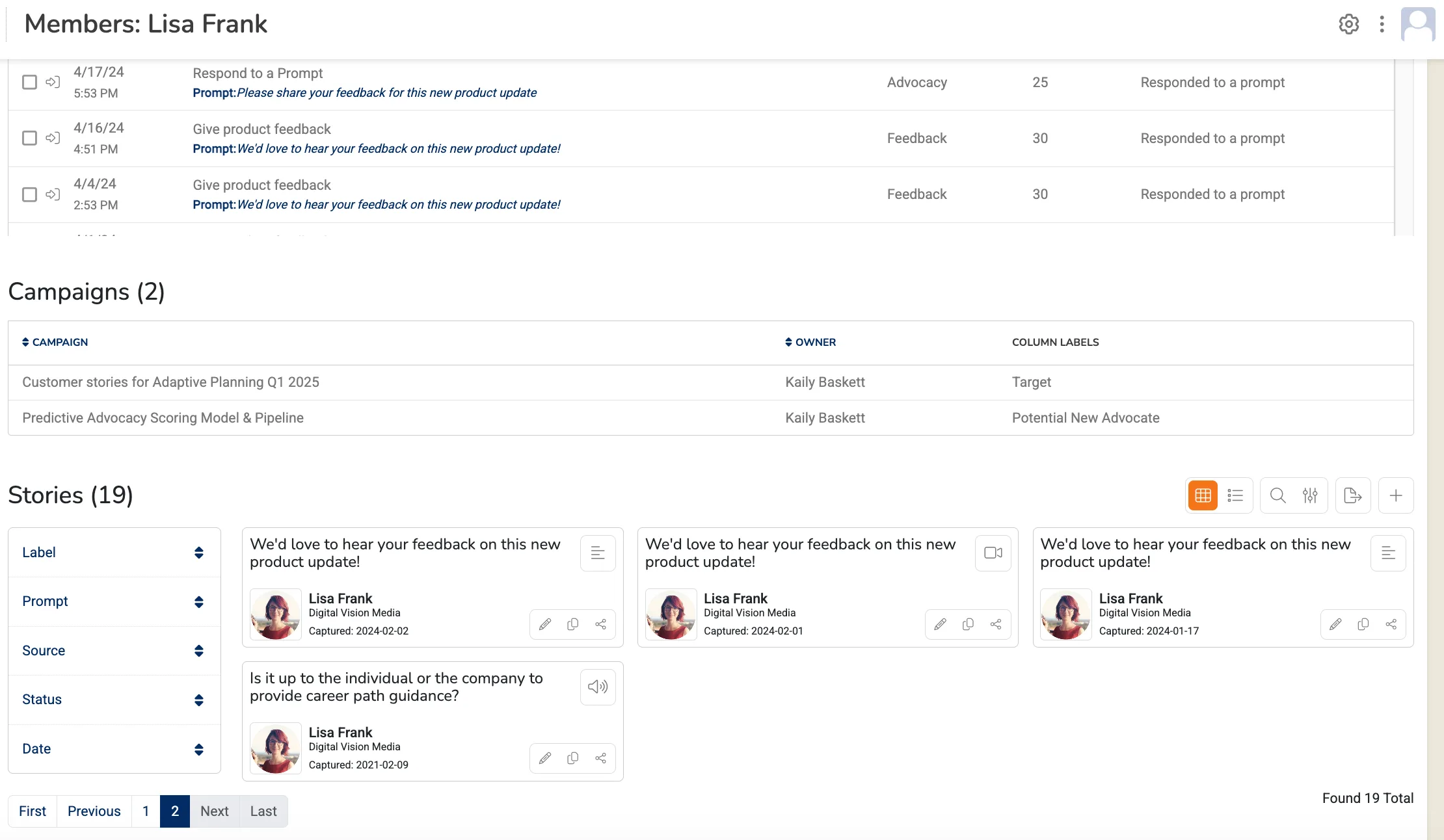Check the 4/17/24 activity row checkbox
The image size is (1444, 840).
click(x=29, y=82)
